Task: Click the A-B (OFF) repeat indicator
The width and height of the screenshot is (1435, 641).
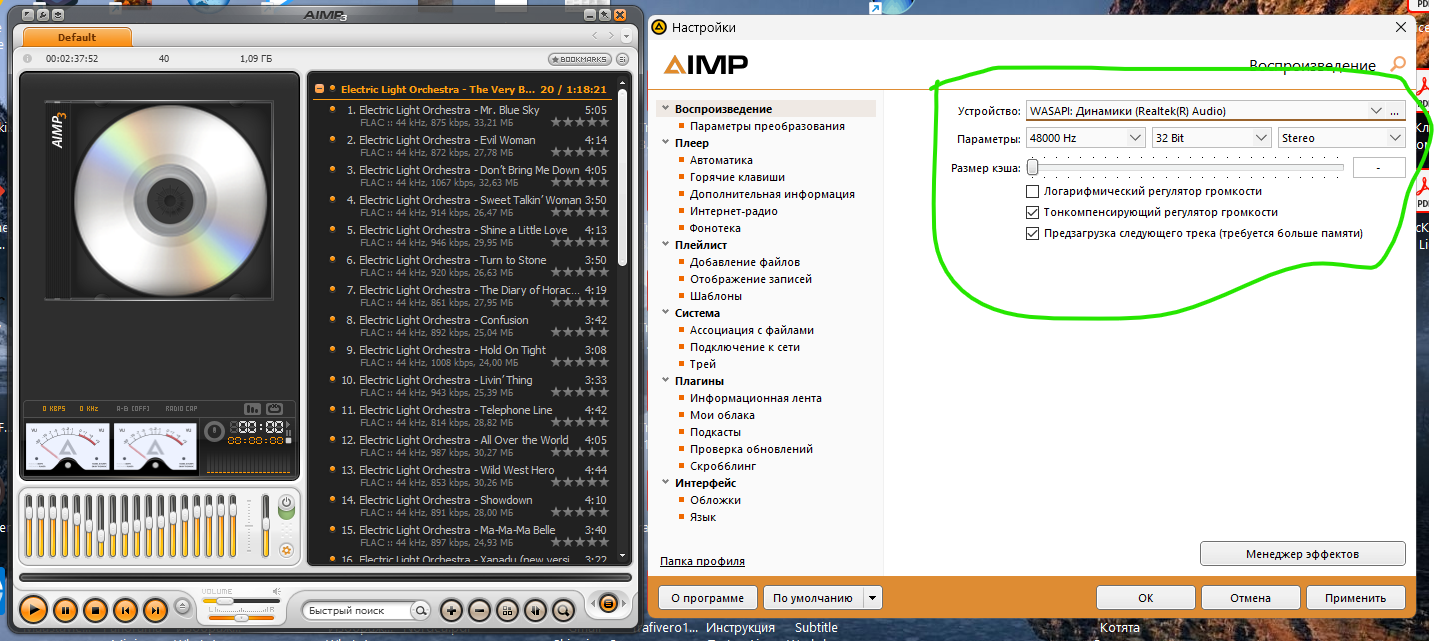Action: point(132,408)
